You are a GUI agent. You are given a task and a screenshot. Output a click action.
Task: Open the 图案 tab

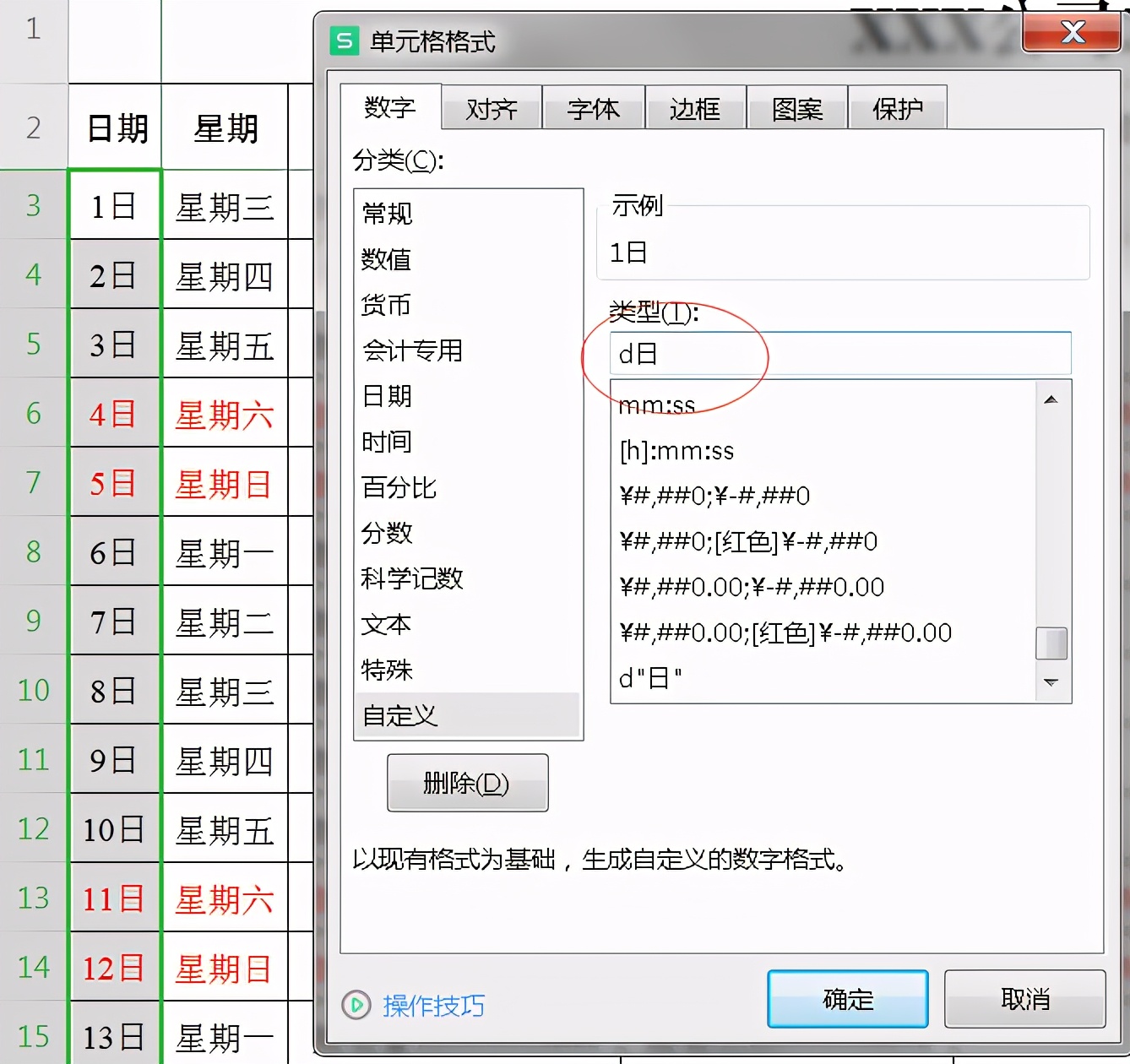click(x=796, y=108)
